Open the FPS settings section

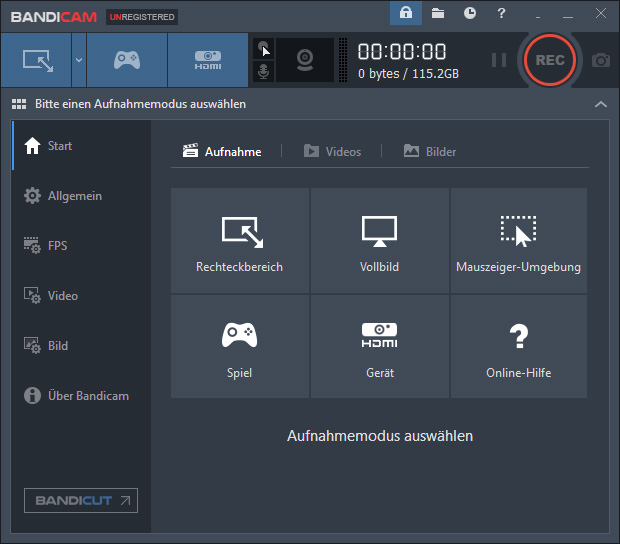[81, 246]
